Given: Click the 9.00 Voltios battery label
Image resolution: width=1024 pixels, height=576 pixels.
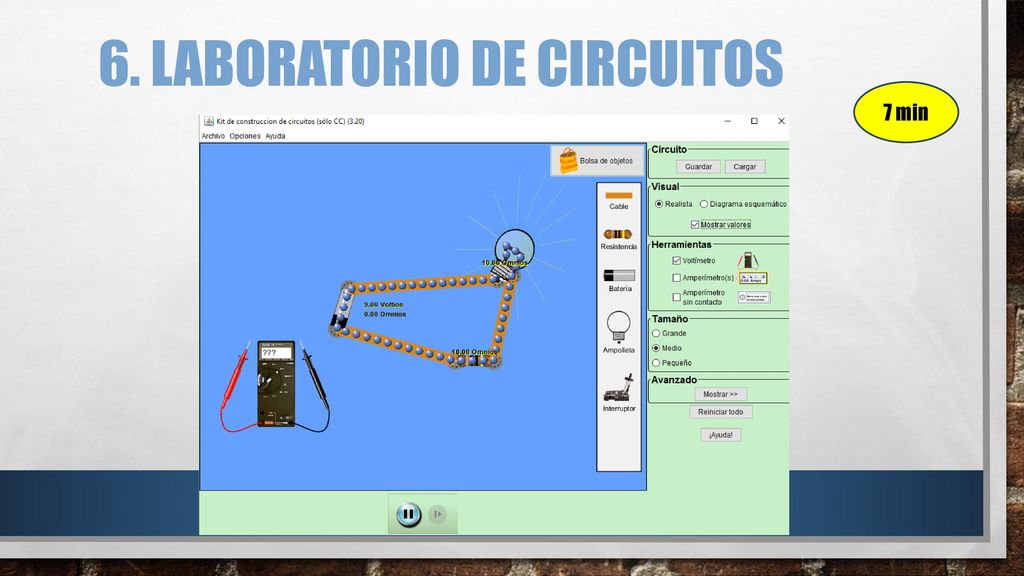Looking at the screenshot, I should (383, 305).
